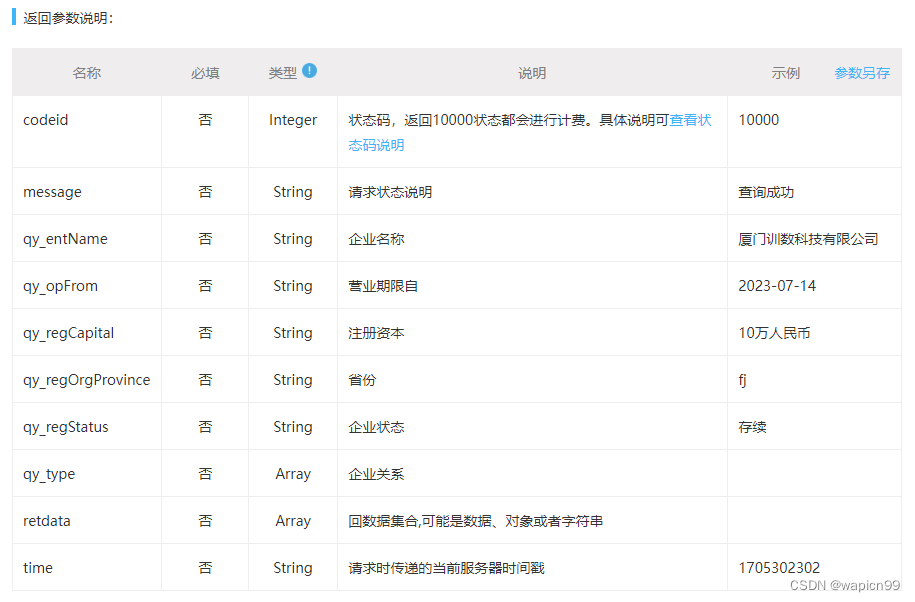Viewport: 915px width, 602px height.
Task: Select the message parameter name
Action: (53, 192)
